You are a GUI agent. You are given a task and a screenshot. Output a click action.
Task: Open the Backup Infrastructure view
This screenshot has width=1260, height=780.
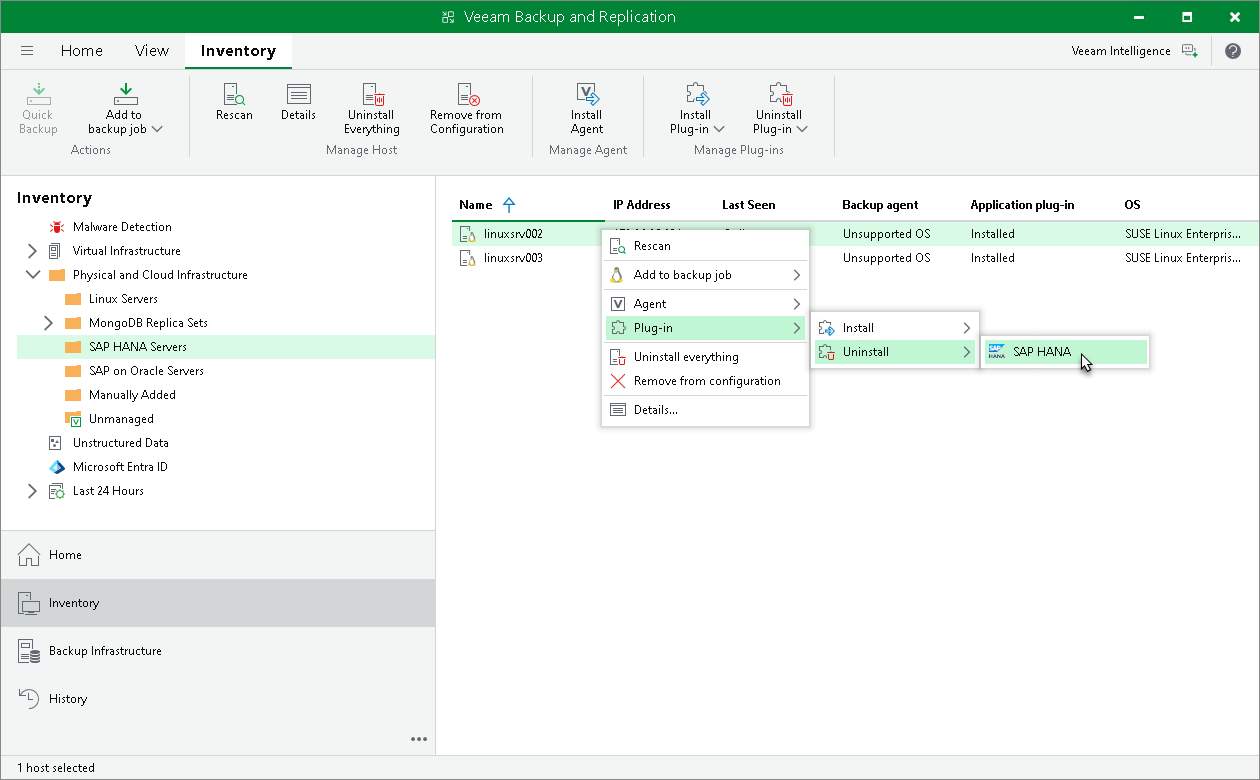pos(105,651)
